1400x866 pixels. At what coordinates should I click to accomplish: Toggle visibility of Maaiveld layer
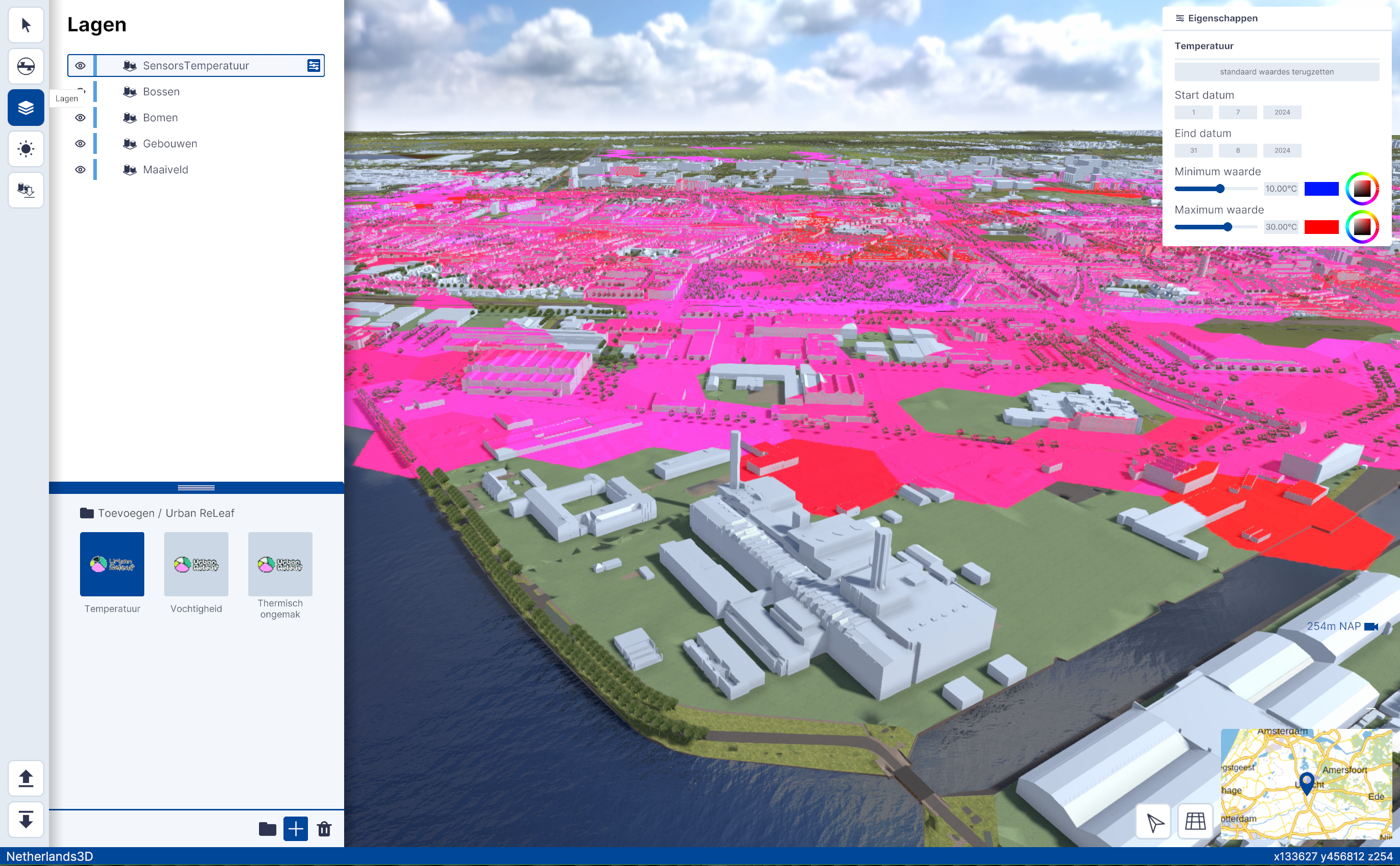point(81,170)
